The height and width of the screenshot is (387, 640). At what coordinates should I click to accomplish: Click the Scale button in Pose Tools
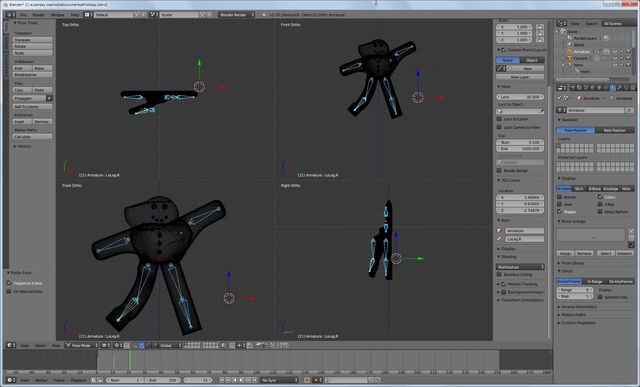tap(32, 53)
